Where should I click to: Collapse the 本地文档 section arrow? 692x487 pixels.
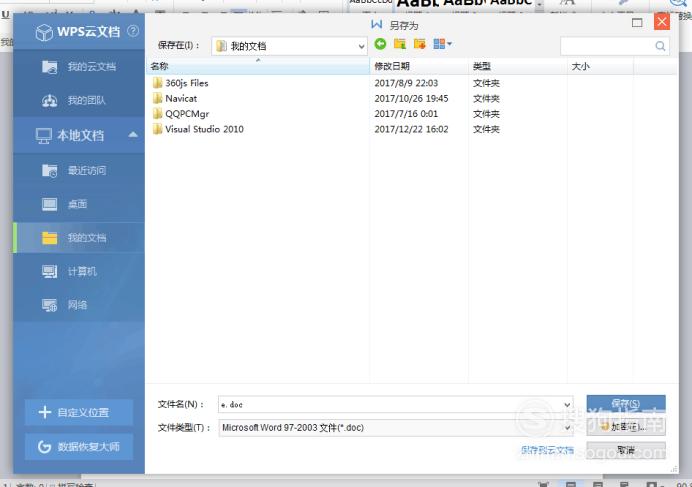[133, 135]
